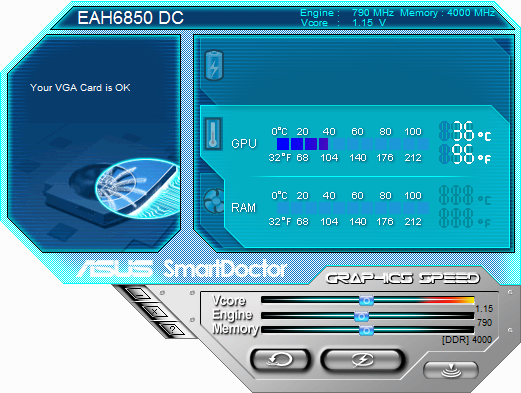Image resolution: width=521 pixels, height=393 pixels.
Task: Open the fan speed monitor icon
Action: point(214,200)
